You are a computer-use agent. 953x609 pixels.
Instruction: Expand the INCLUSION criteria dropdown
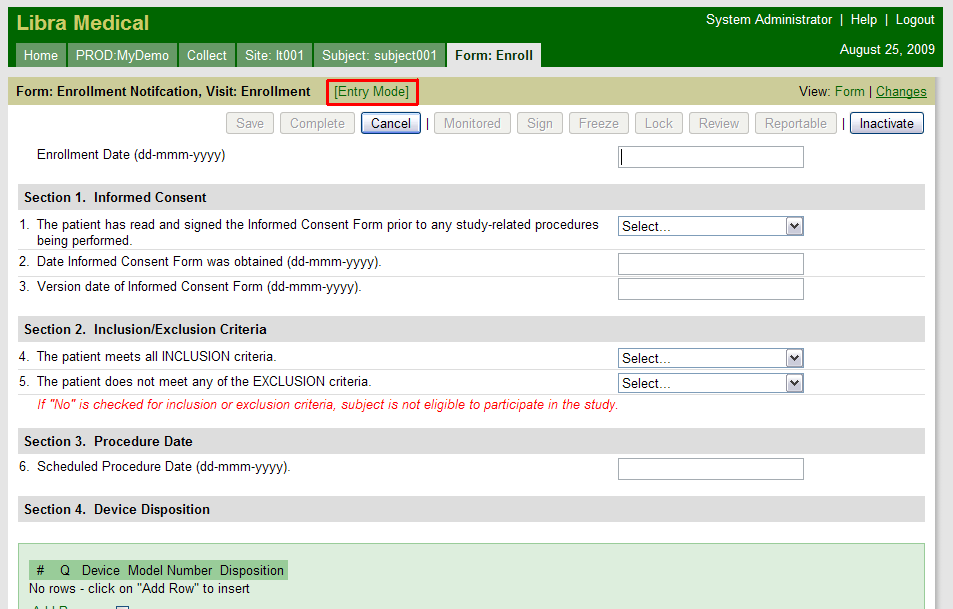[x=710, y=358]
